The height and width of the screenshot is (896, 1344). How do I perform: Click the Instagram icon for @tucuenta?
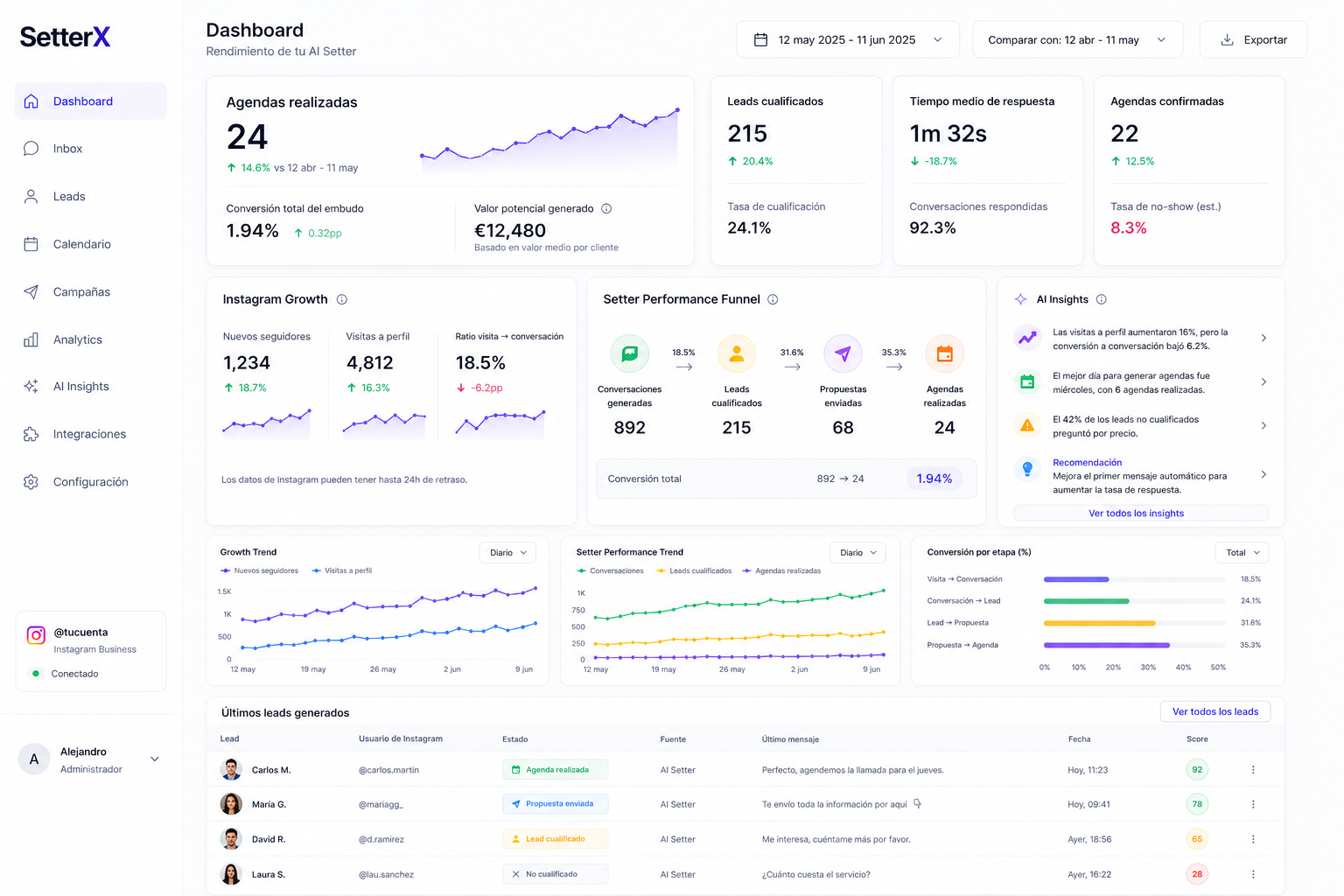pos(36,635)
